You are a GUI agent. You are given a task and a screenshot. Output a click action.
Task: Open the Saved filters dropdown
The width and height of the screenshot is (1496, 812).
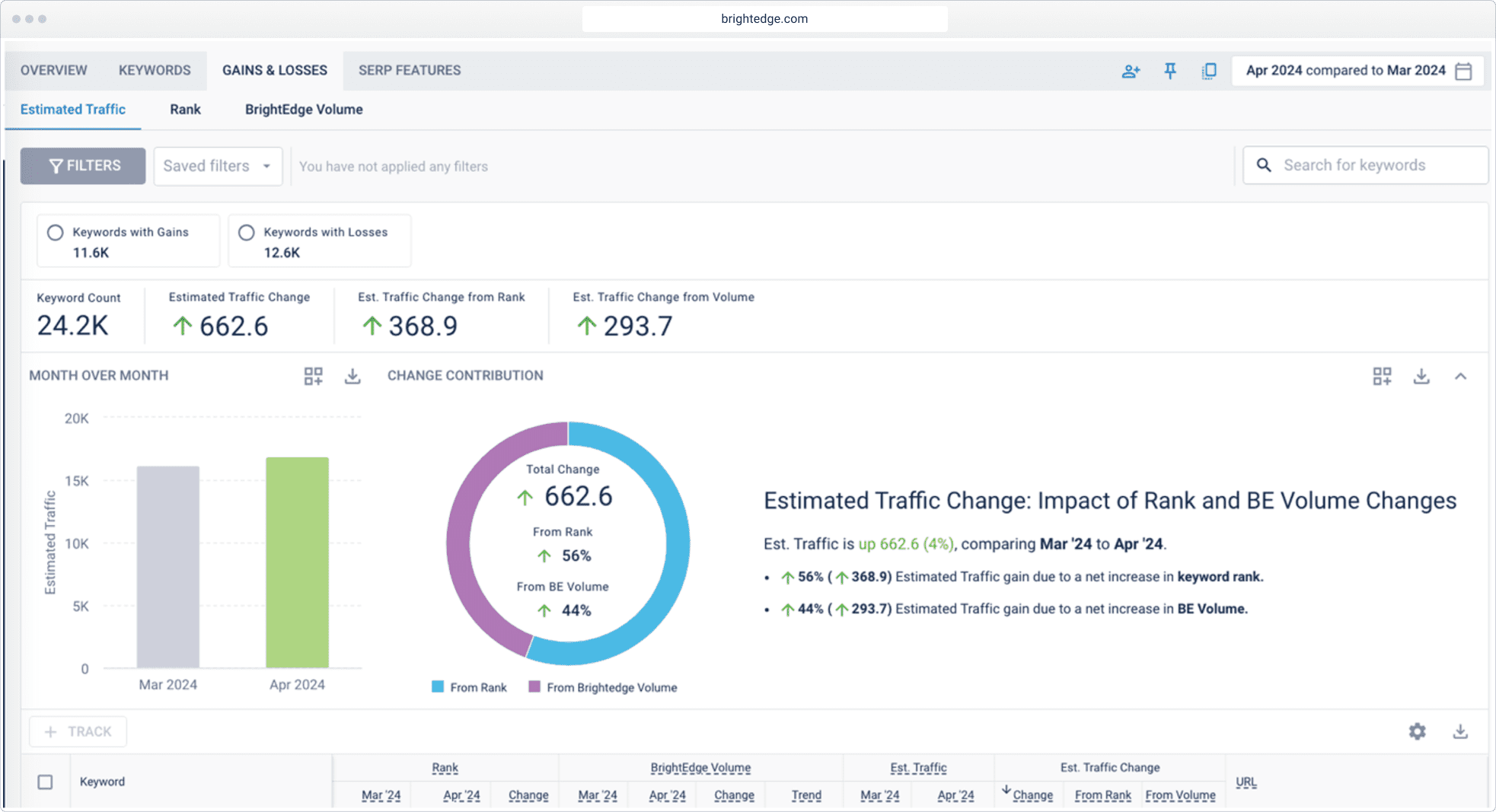tap(218, 166)
